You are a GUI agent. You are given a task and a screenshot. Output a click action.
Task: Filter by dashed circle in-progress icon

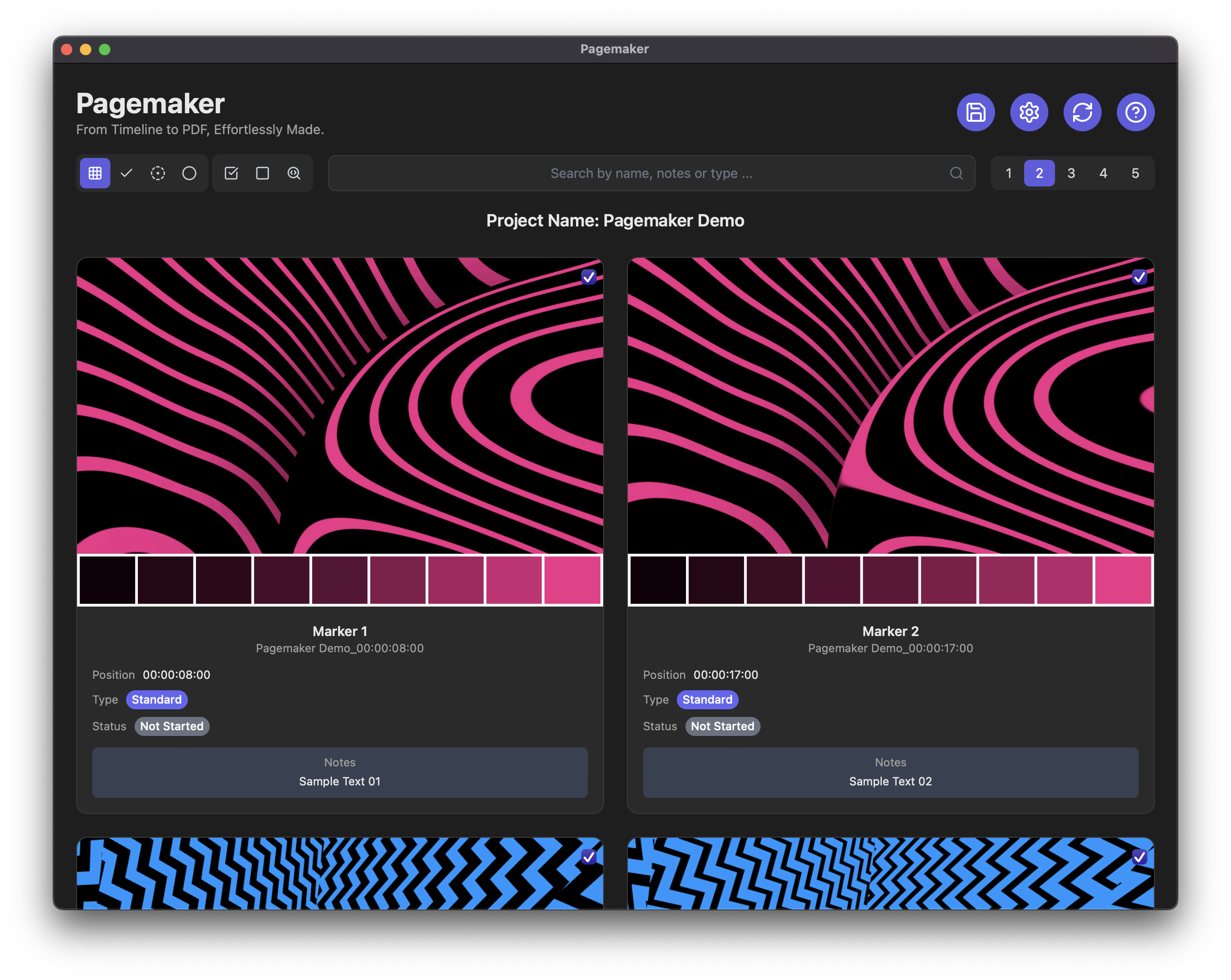tap(158, 173)
